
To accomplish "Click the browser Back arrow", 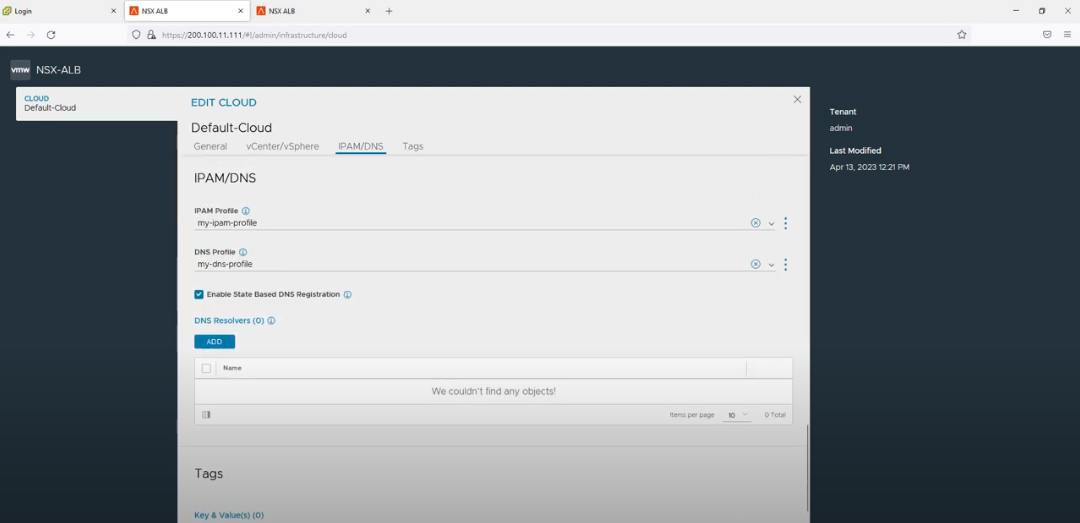I will (x=10, y=34).
